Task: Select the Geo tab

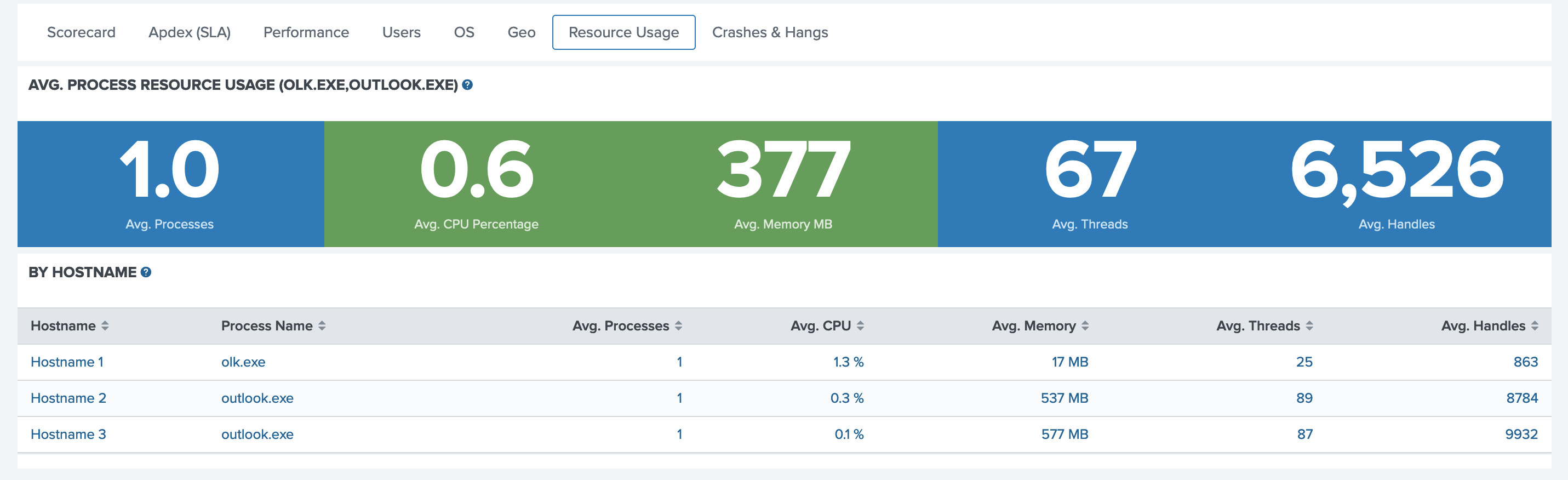Action: (x=521, y=32)
